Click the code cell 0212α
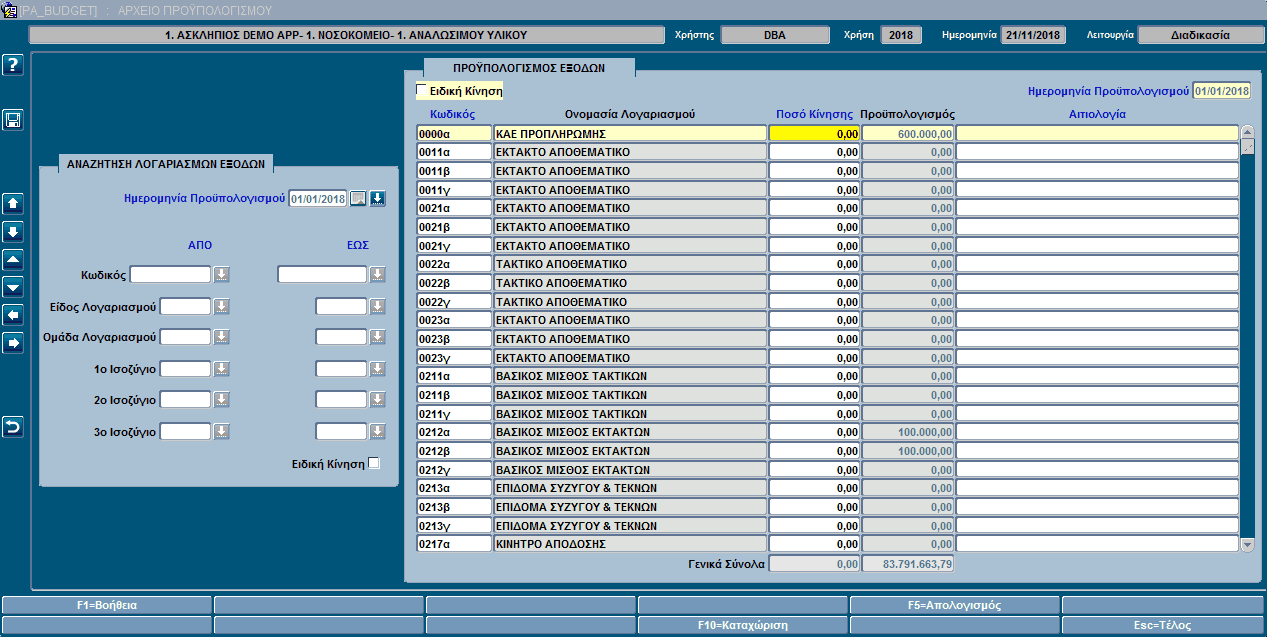 click(x=454, y=432)
